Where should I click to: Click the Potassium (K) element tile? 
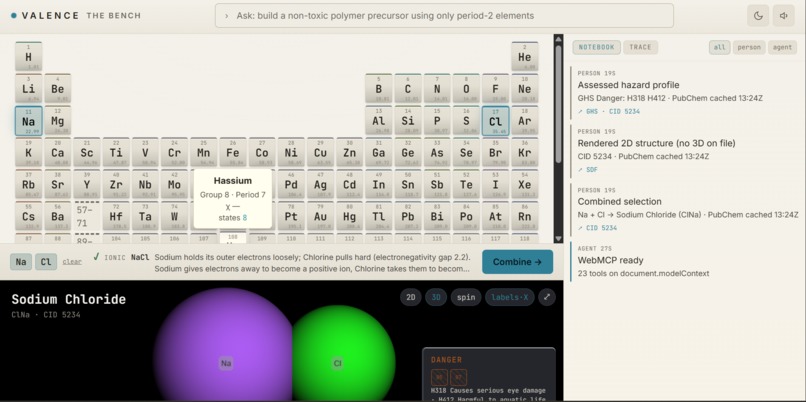point(28,152)
